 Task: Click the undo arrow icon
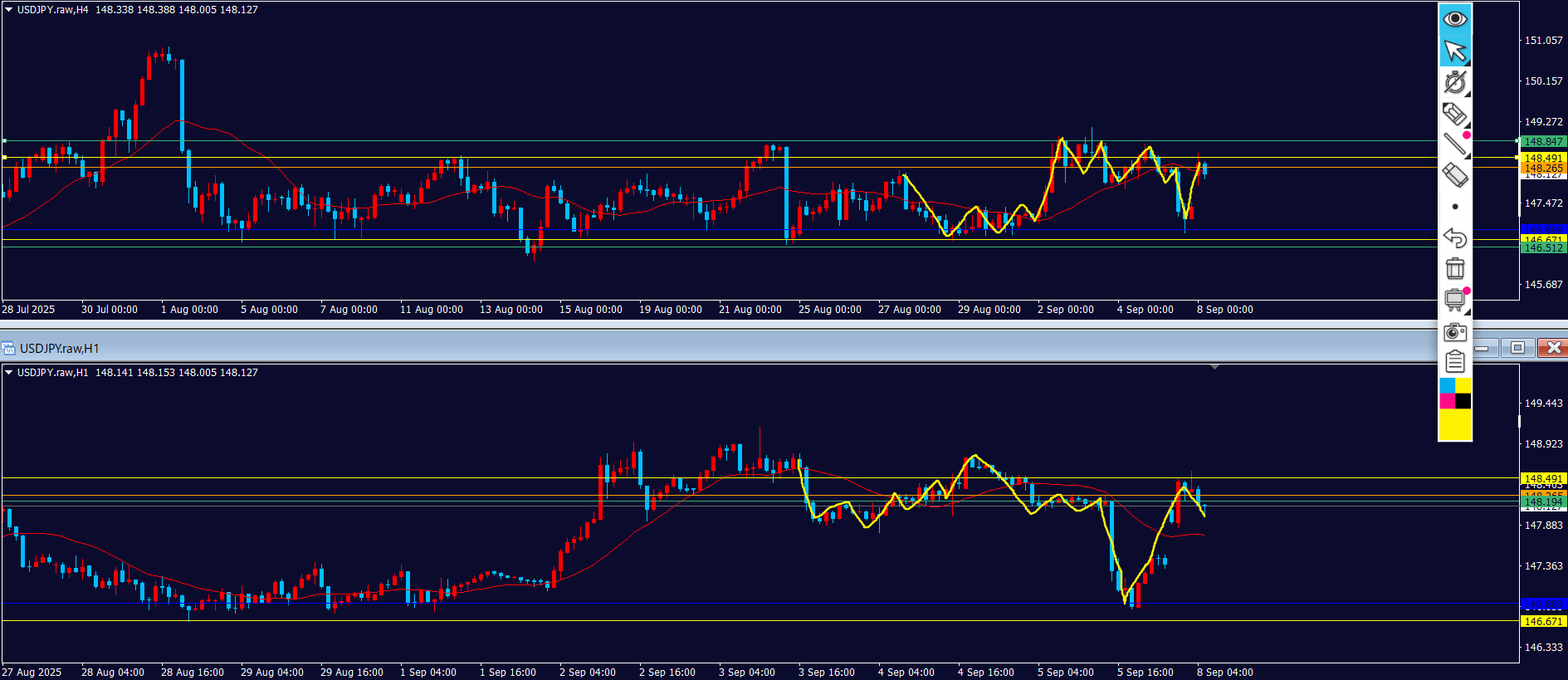(x=1454, y=238)
